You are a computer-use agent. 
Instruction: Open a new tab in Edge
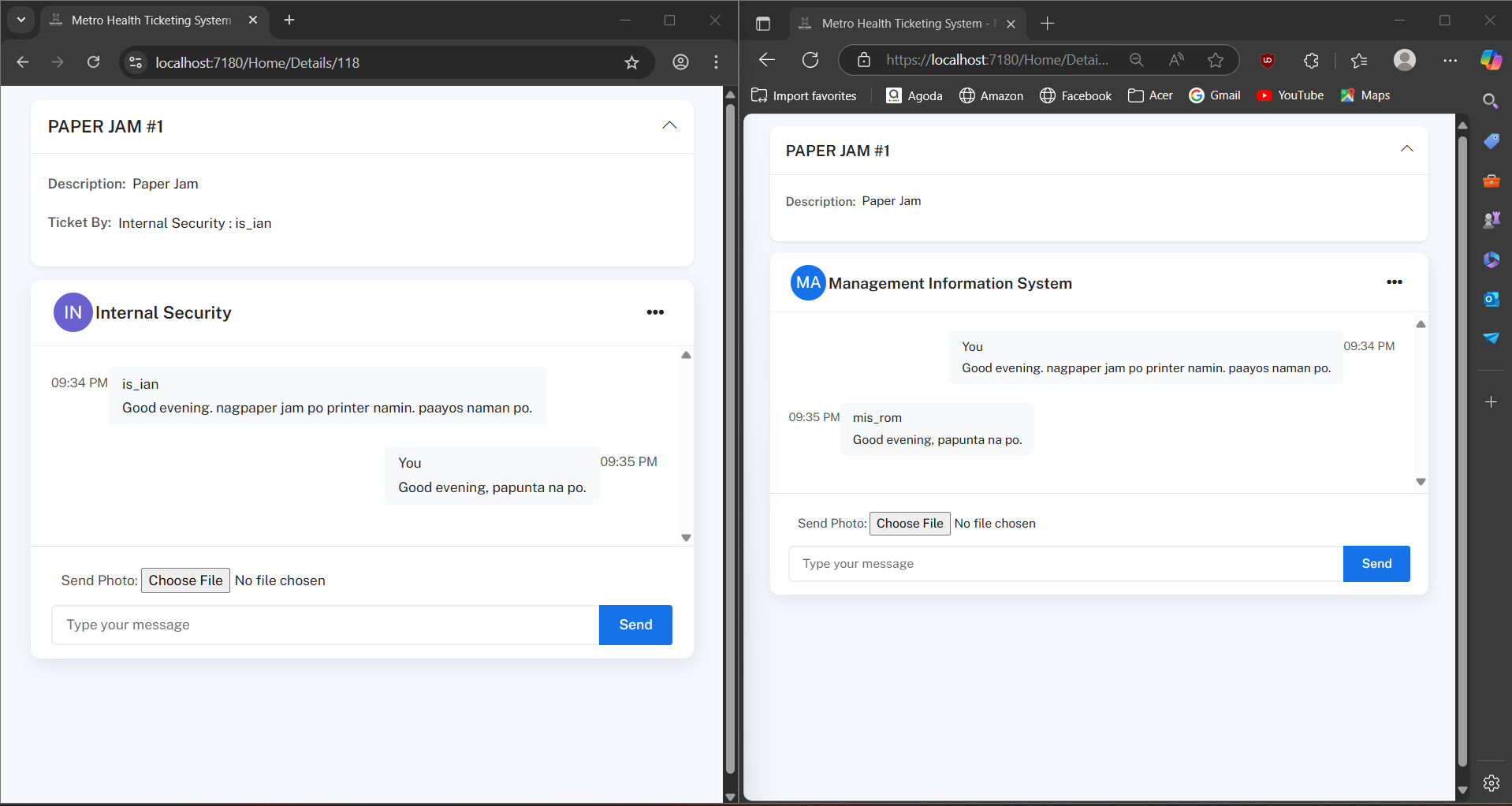coord(1047,24)
